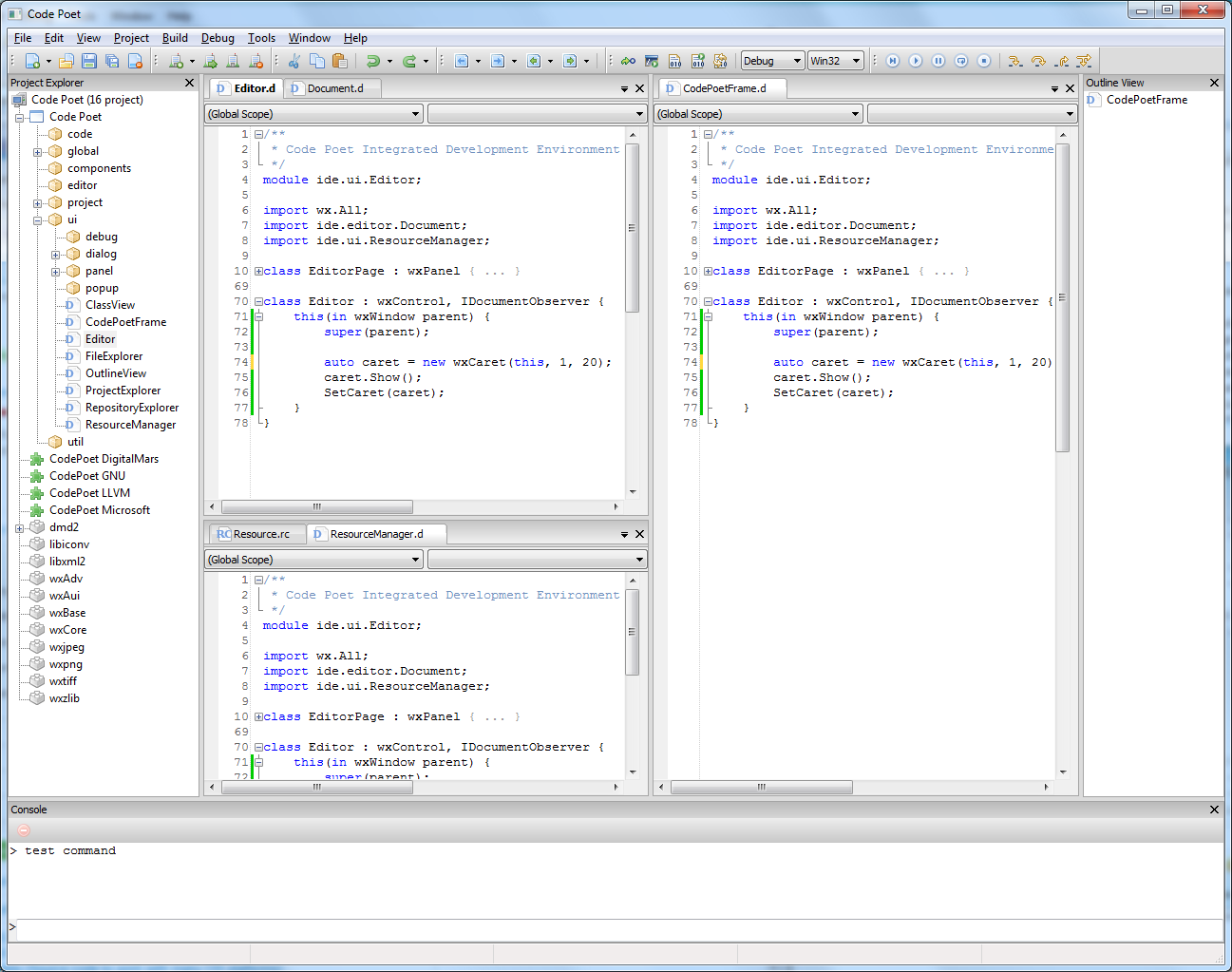Open the Tools menu

pos(261,38)
